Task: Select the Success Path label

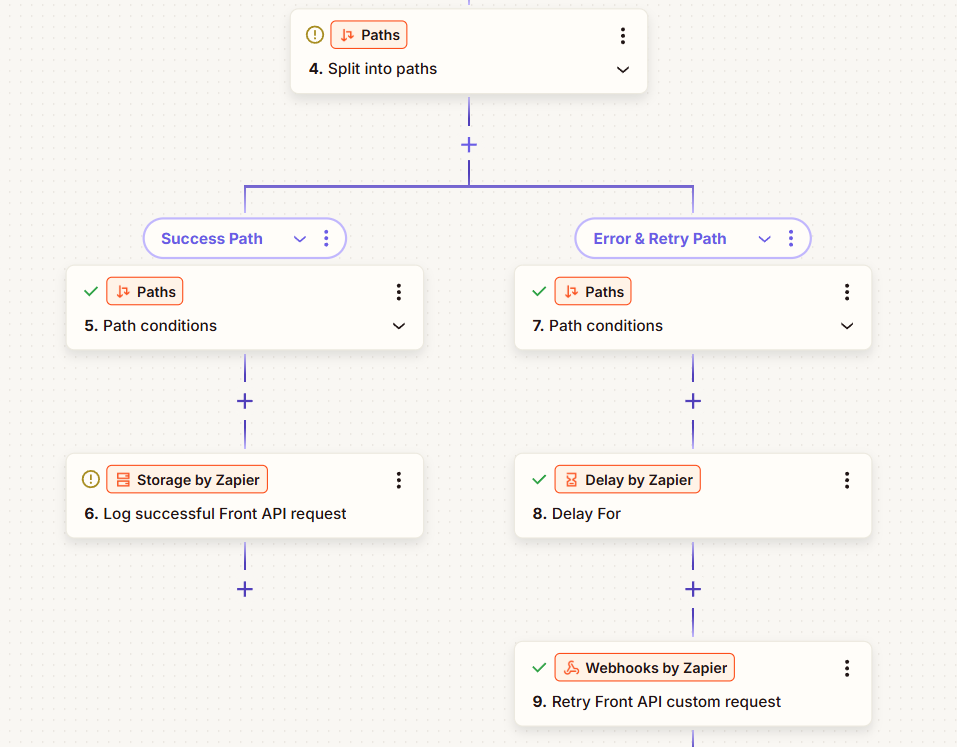Action: tap(212, 239)
